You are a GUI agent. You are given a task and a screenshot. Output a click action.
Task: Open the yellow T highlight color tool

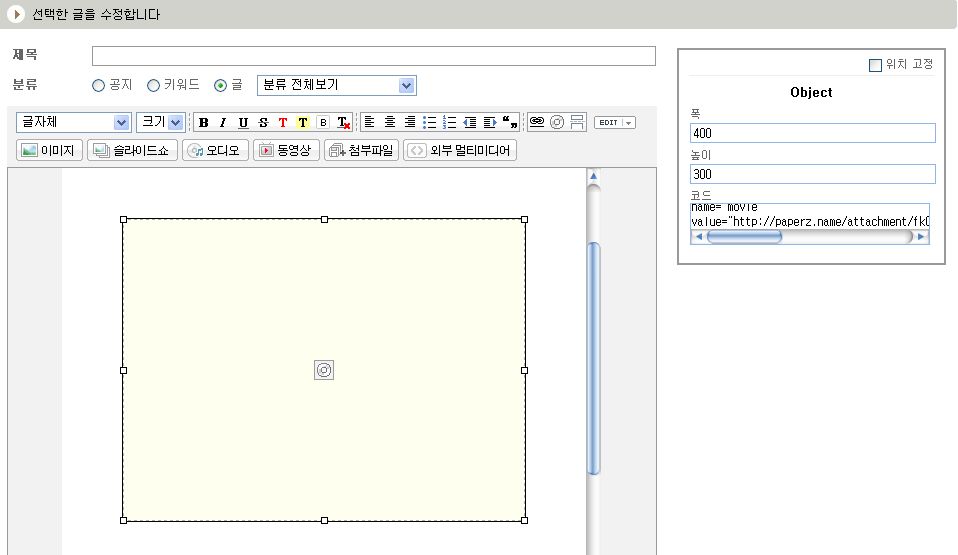click(302, 122)
